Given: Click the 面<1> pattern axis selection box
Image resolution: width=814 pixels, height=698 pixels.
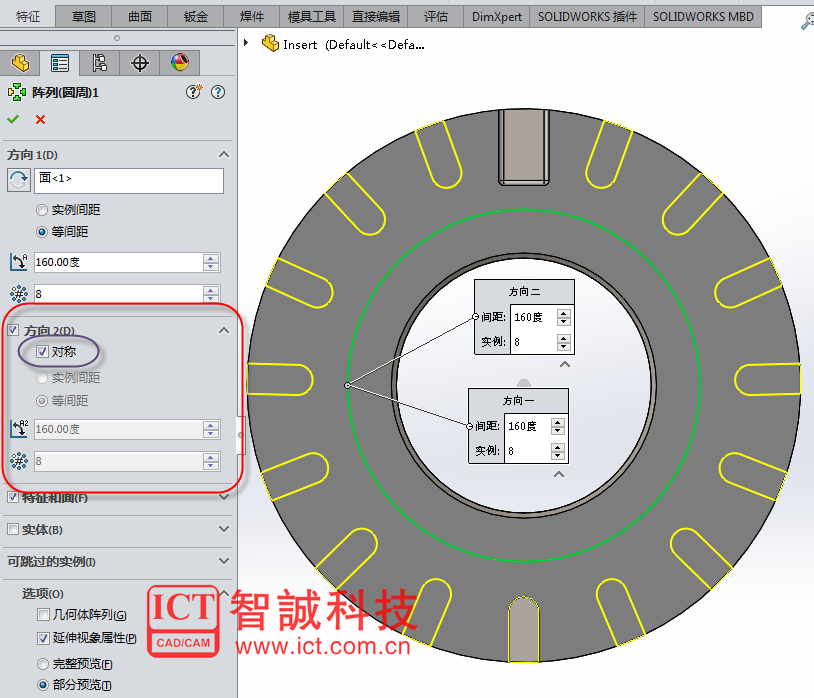Looking at the screenshot, I should point(129,181).
